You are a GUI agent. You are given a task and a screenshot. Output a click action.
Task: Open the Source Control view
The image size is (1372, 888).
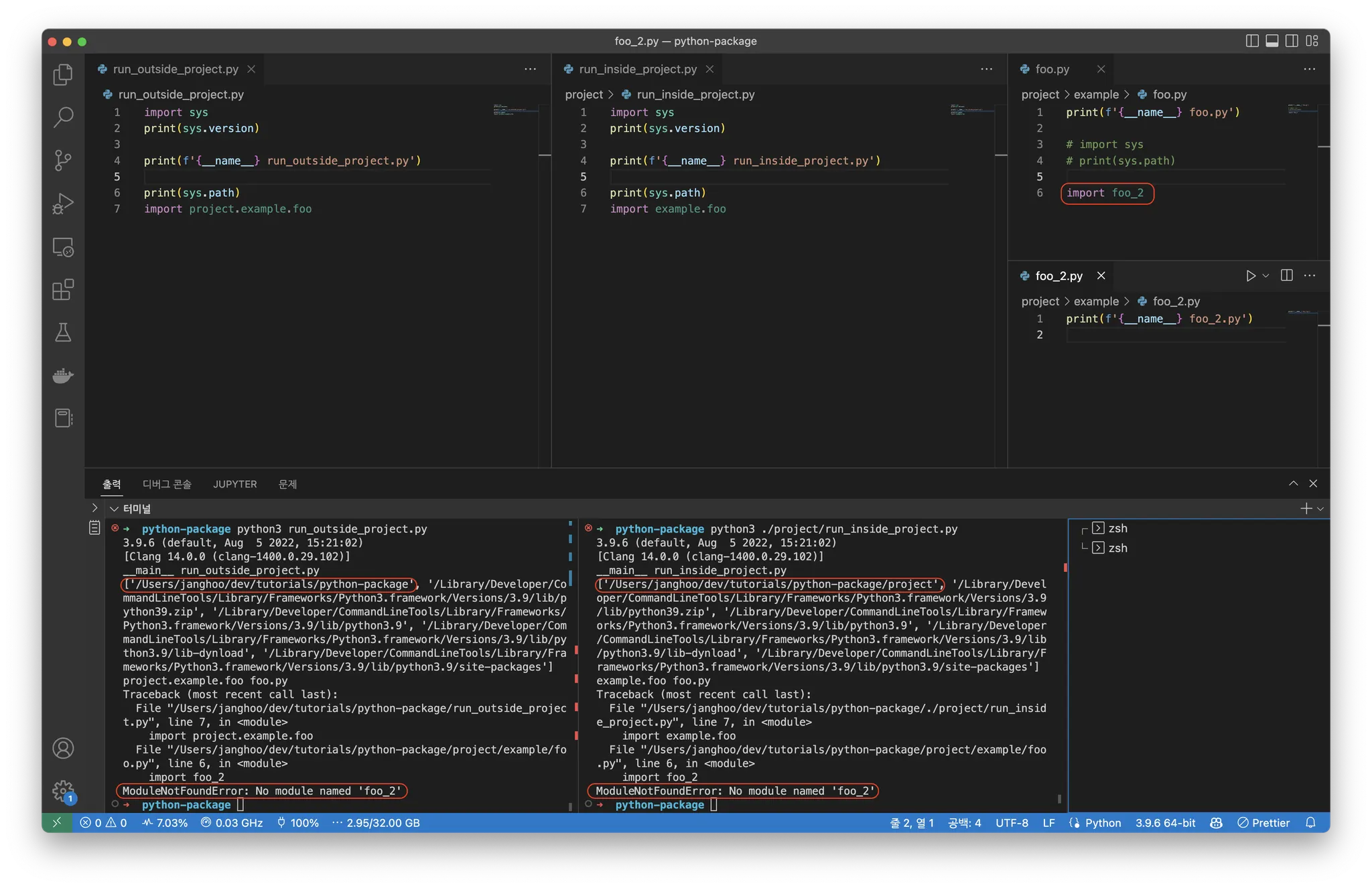(x=63, y=160)
